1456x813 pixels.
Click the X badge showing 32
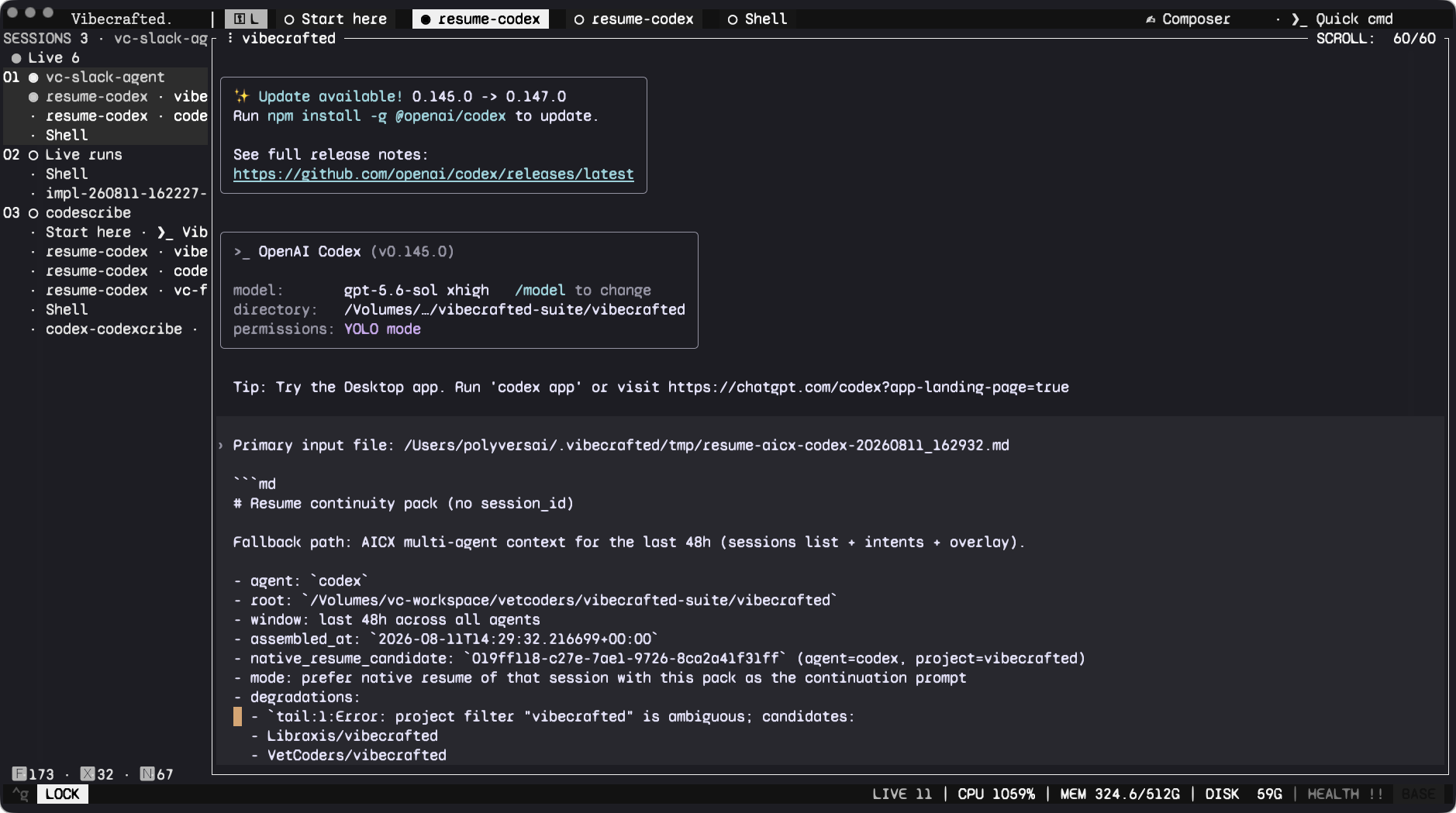tap(97, 774)
